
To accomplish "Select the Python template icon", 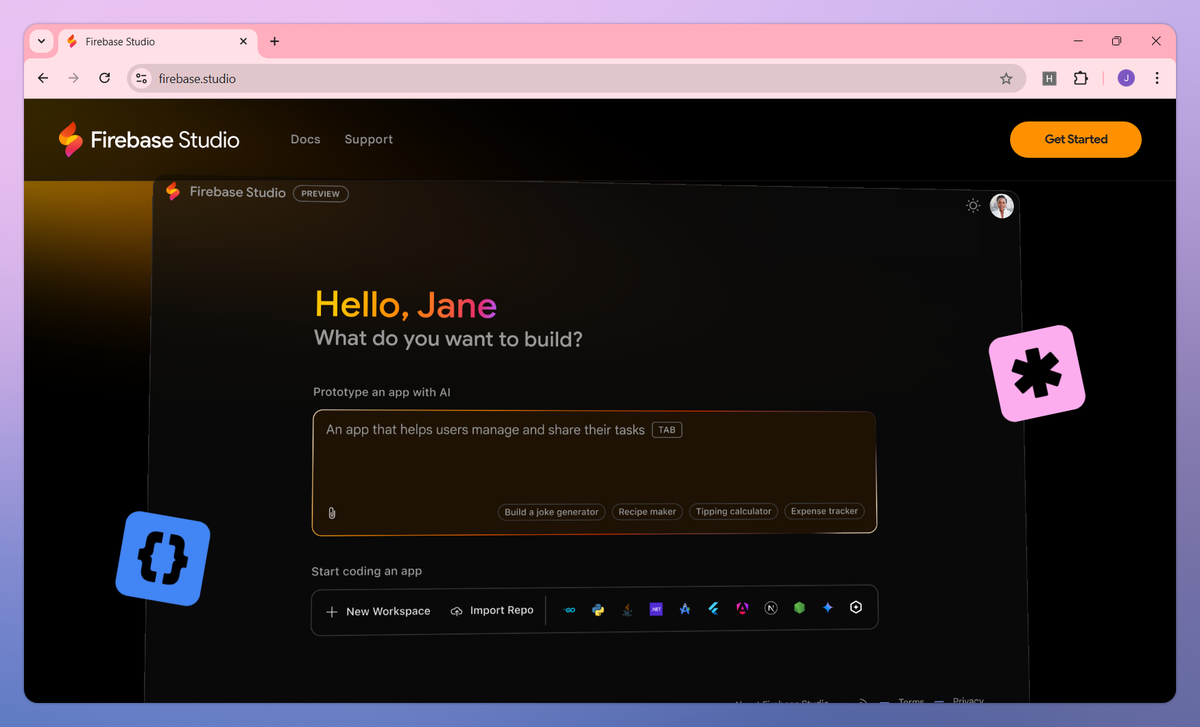I will tap(598, 608).
